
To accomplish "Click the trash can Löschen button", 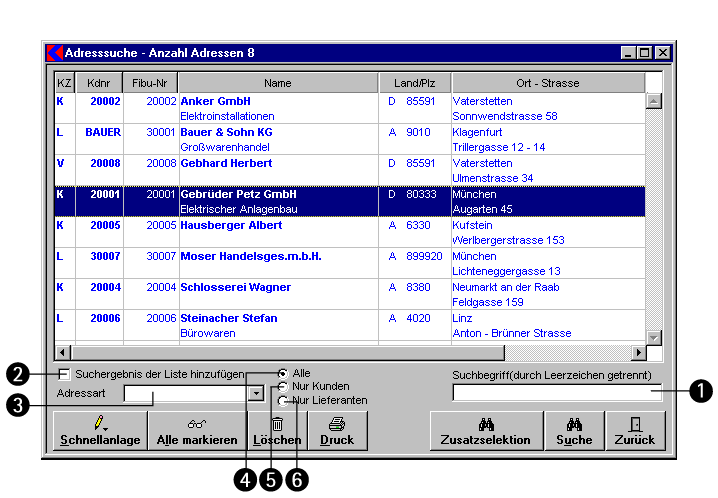I will click(277, 430).
